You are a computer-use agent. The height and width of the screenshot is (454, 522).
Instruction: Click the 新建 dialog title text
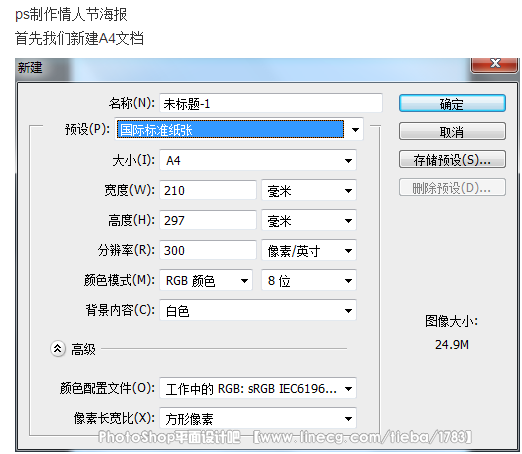(30, 68)
